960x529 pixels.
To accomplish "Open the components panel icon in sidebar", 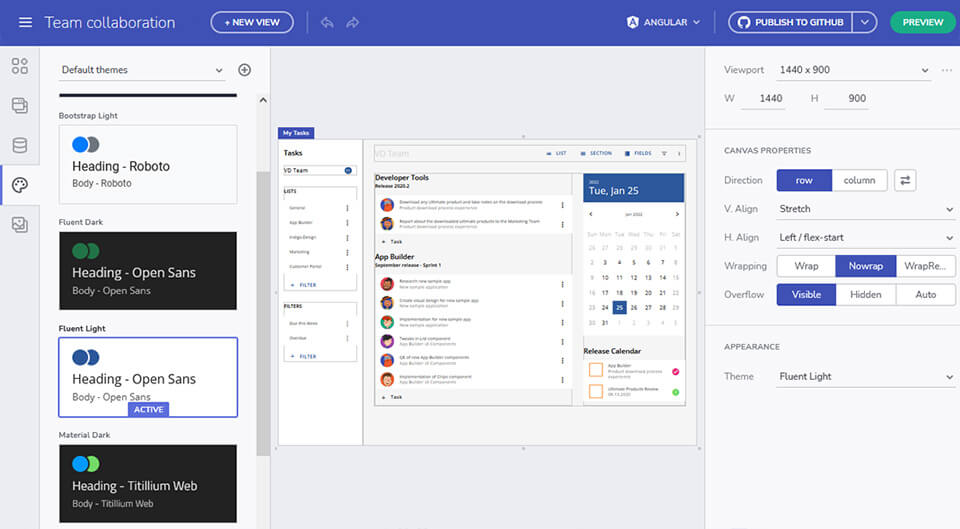I will 20,66.
